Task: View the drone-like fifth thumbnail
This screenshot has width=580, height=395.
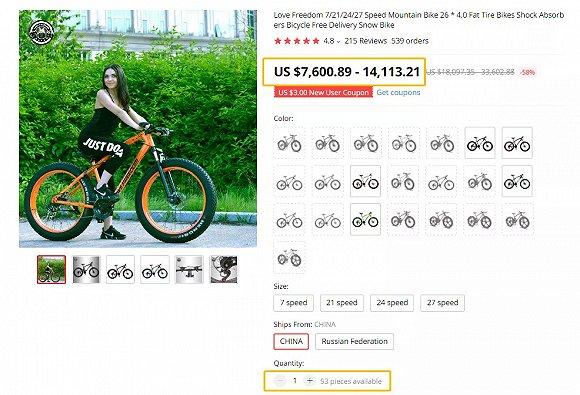Action: tap(189, 270)
